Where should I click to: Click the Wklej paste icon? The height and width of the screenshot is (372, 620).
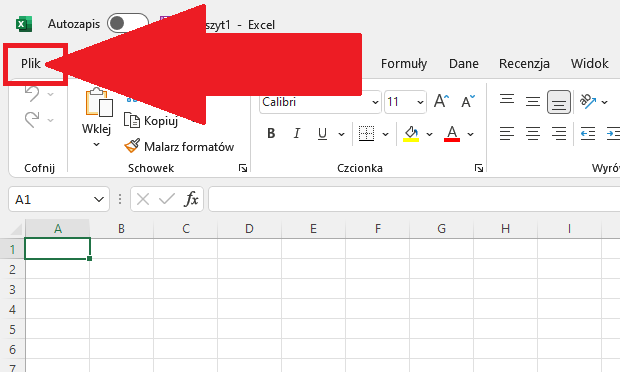99,103
